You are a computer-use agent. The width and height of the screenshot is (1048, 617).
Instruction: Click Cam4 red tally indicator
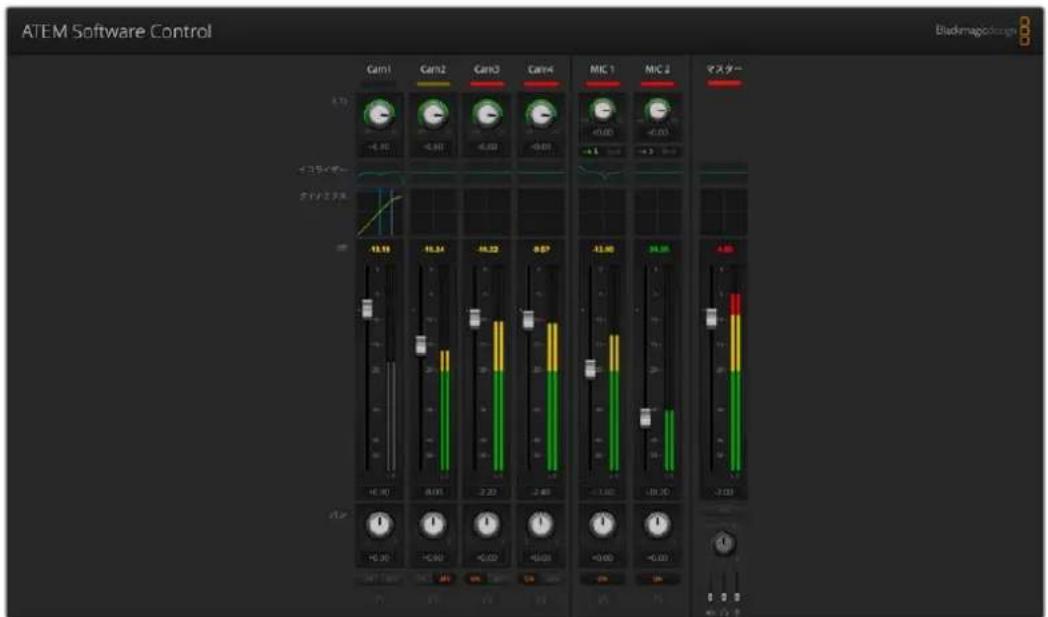pyautogui.click(x=541, y=84)
